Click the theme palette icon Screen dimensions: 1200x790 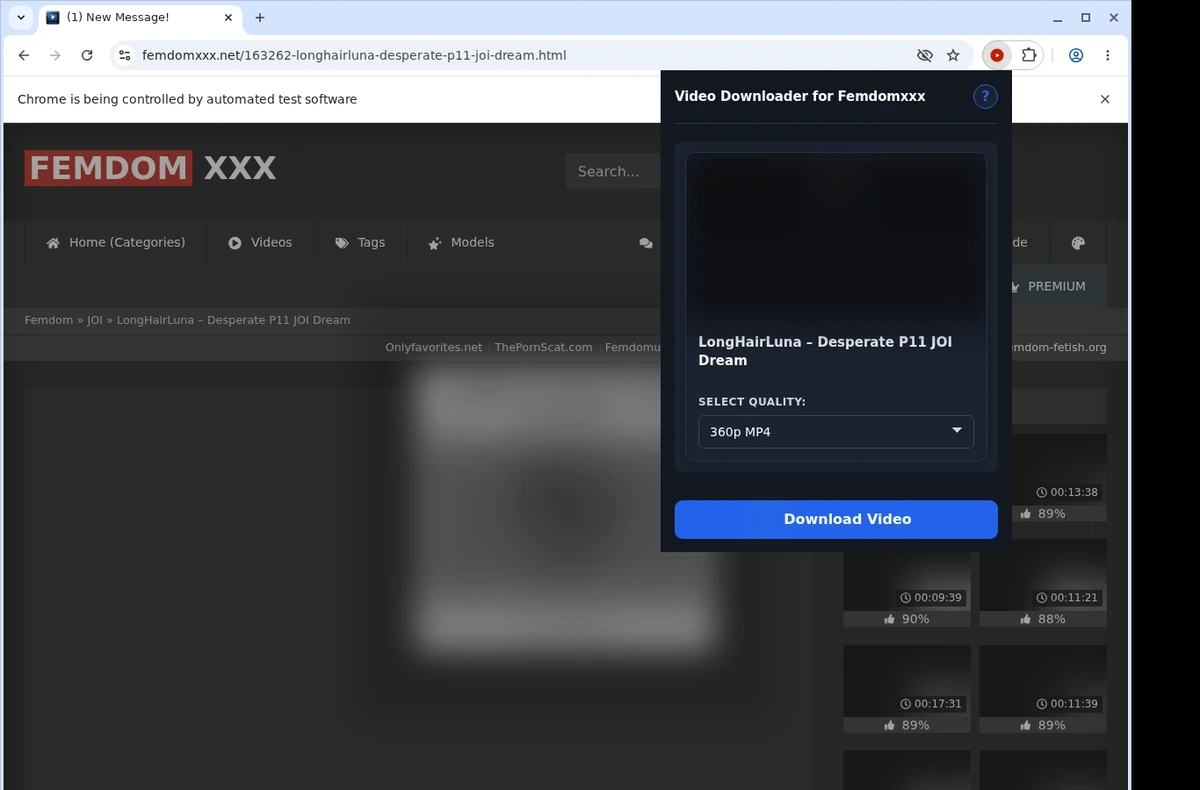click(1078, 243)
